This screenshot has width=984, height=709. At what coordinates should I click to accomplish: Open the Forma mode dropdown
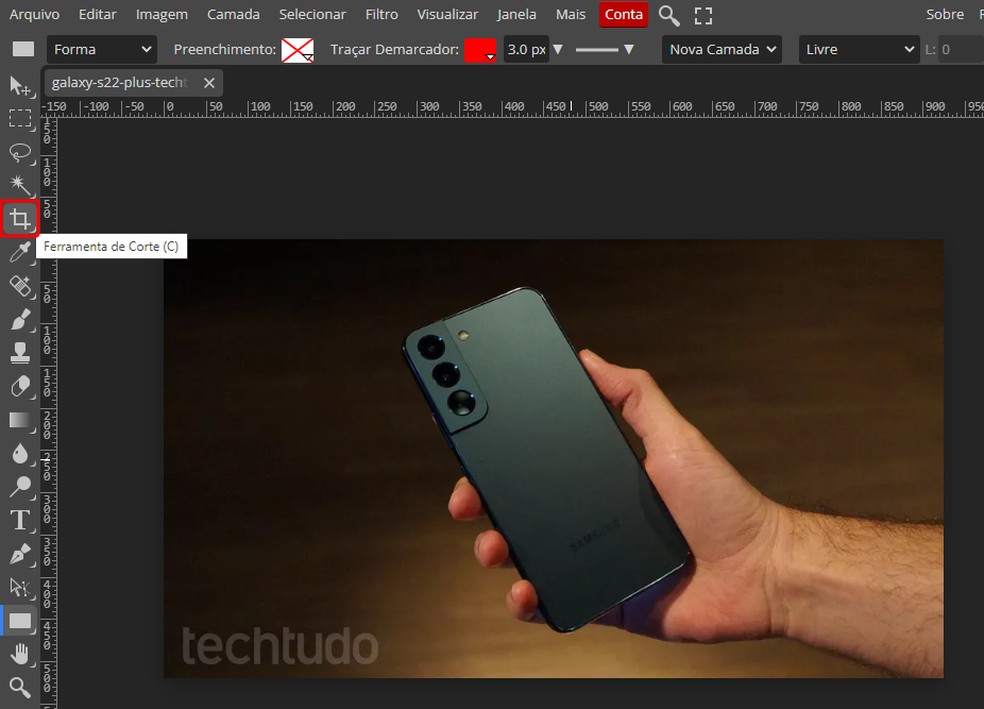pos(102,49)
